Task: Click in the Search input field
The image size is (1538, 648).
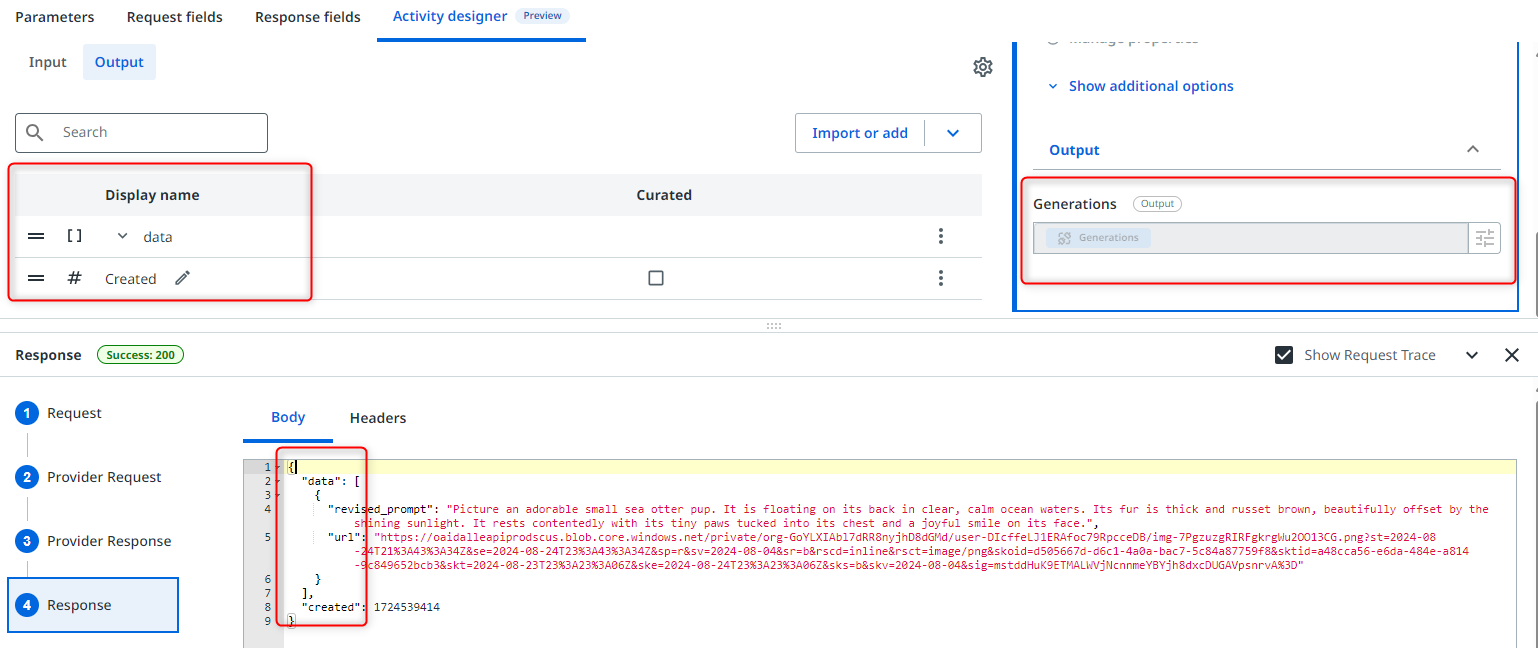Action: (x=141, y=132)
